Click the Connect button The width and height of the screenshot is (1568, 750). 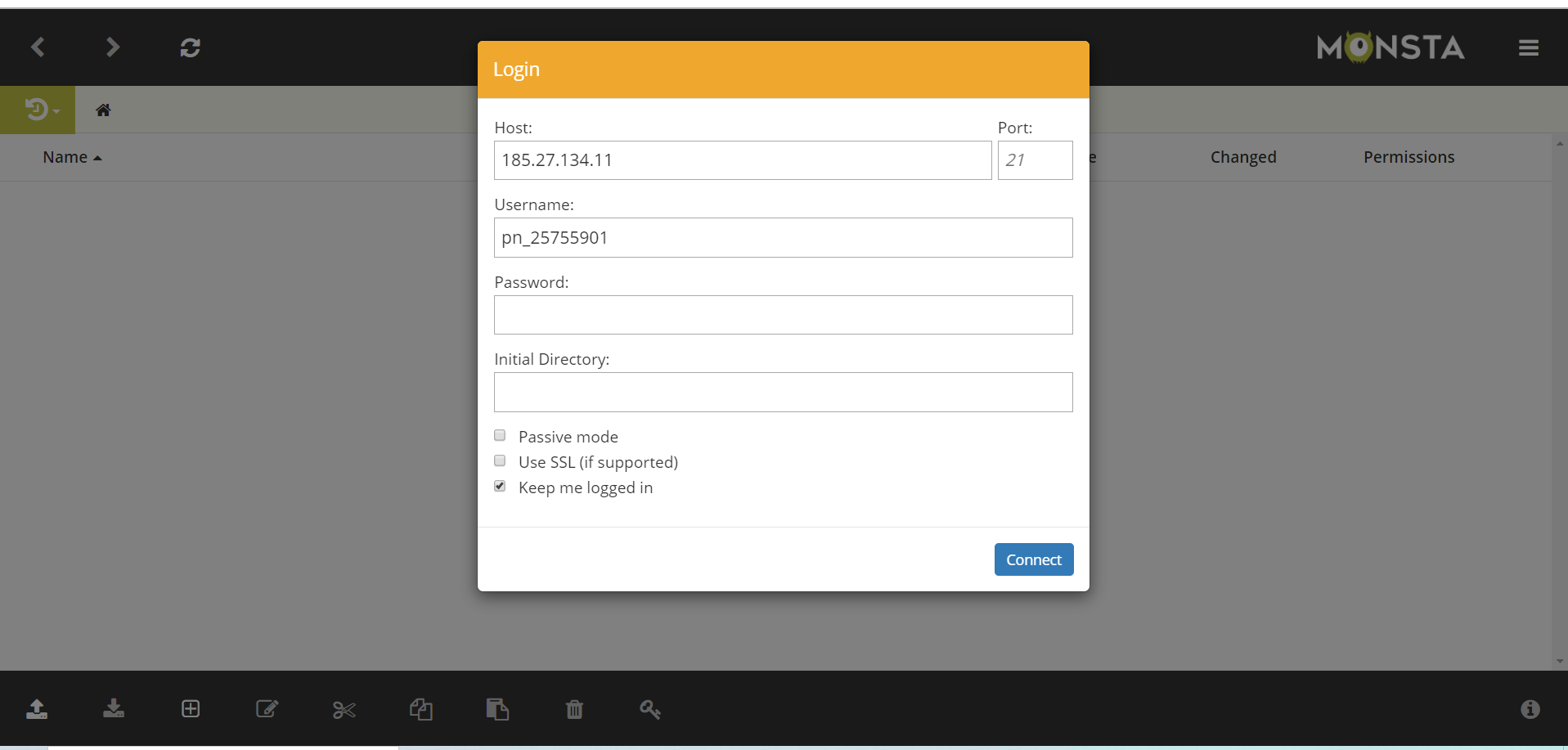pyautogui.click(x=1034, y=559)
